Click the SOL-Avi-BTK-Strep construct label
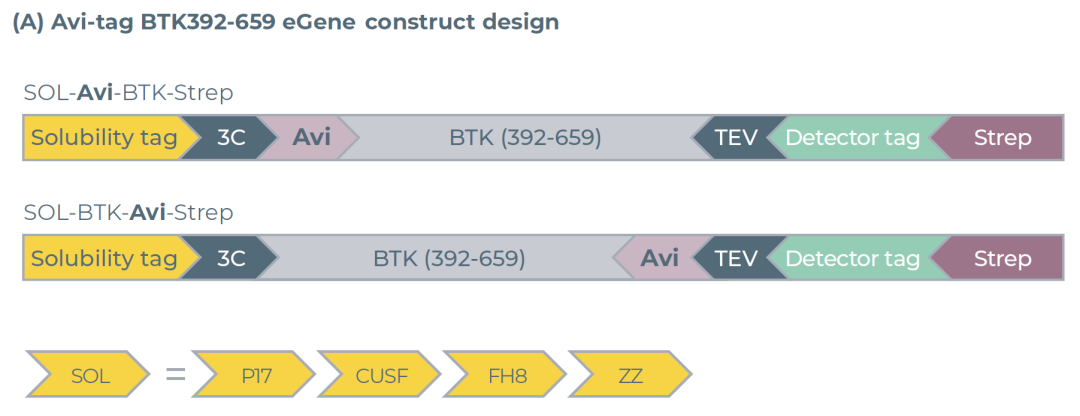 [128, 93]
